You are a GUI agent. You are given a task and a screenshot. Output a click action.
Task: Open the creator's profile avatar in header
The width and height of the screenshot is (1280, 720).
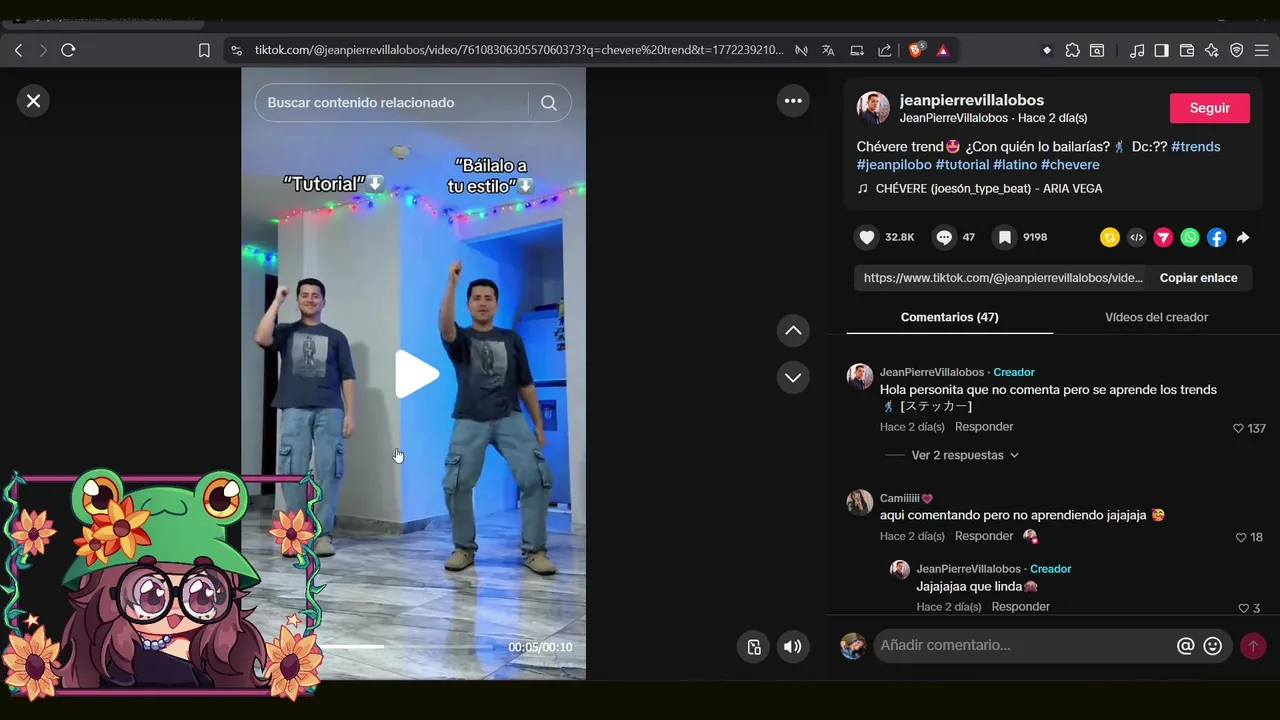tap(873, 108)
